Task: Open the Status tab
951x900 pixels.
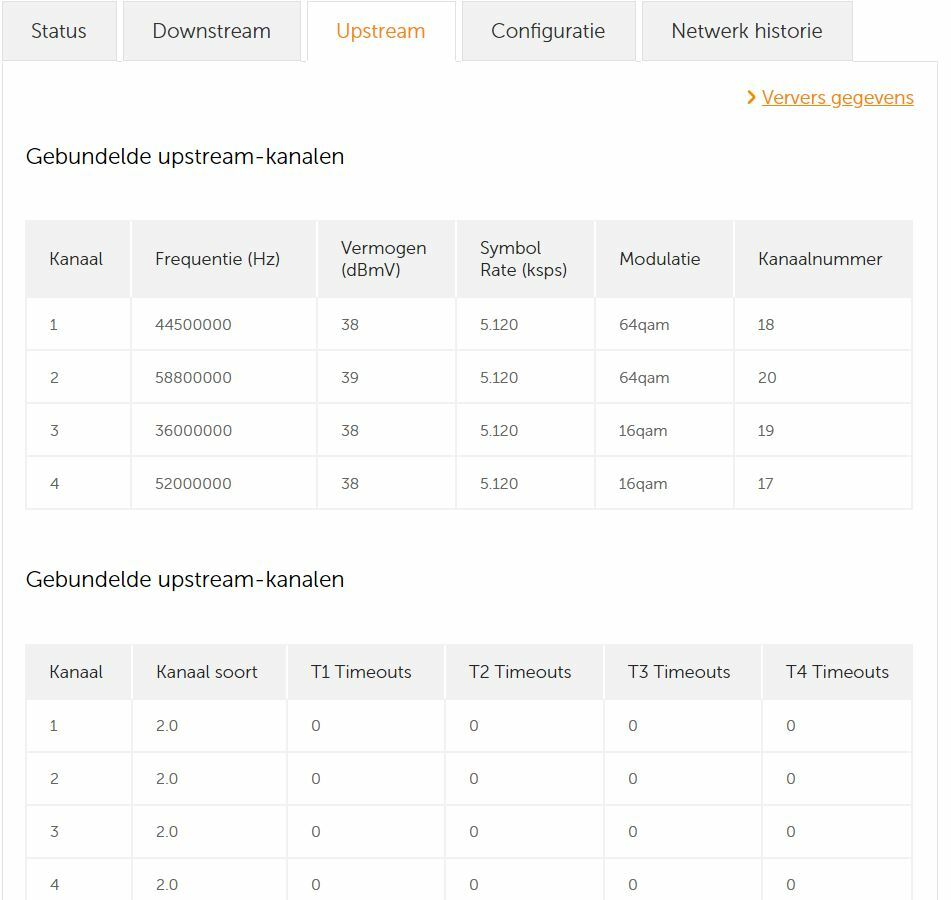Action: click(59, 31)
